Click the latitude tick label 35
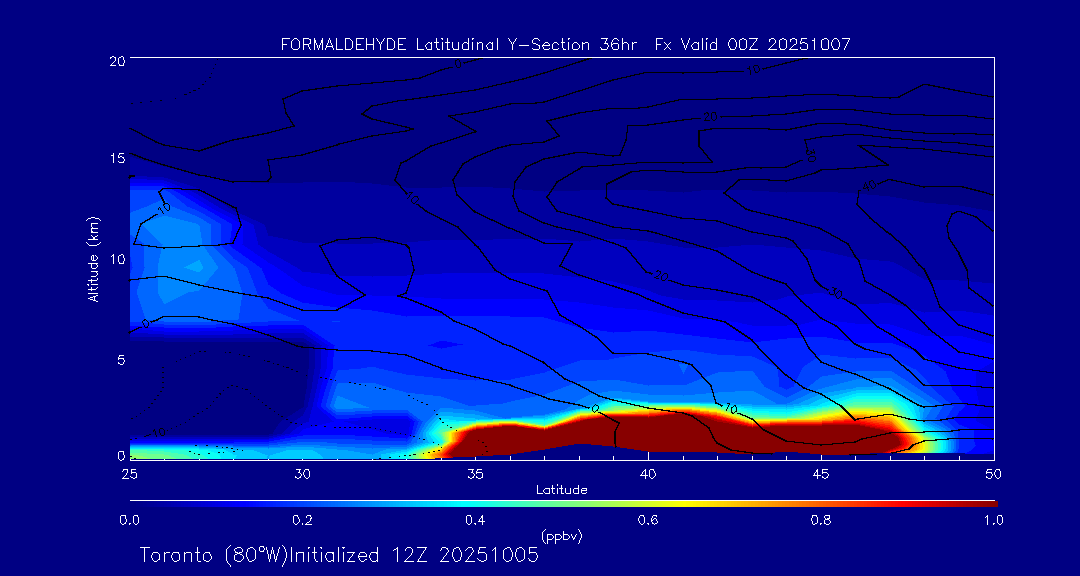1080x576 pixels. [x=475, y=473]
